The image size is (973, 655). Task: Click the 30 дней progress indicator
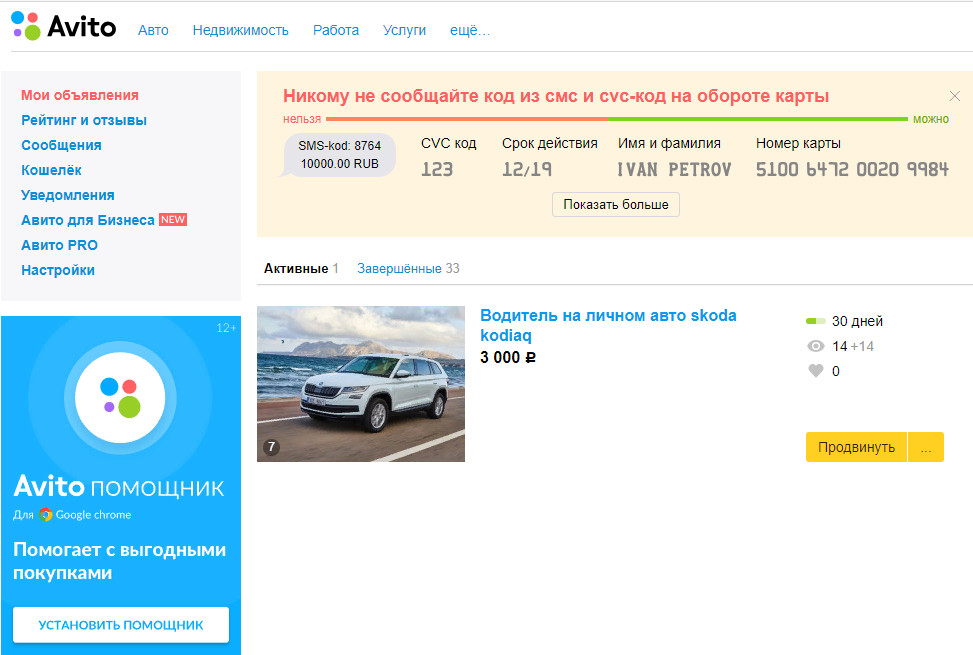pos(815,321)
